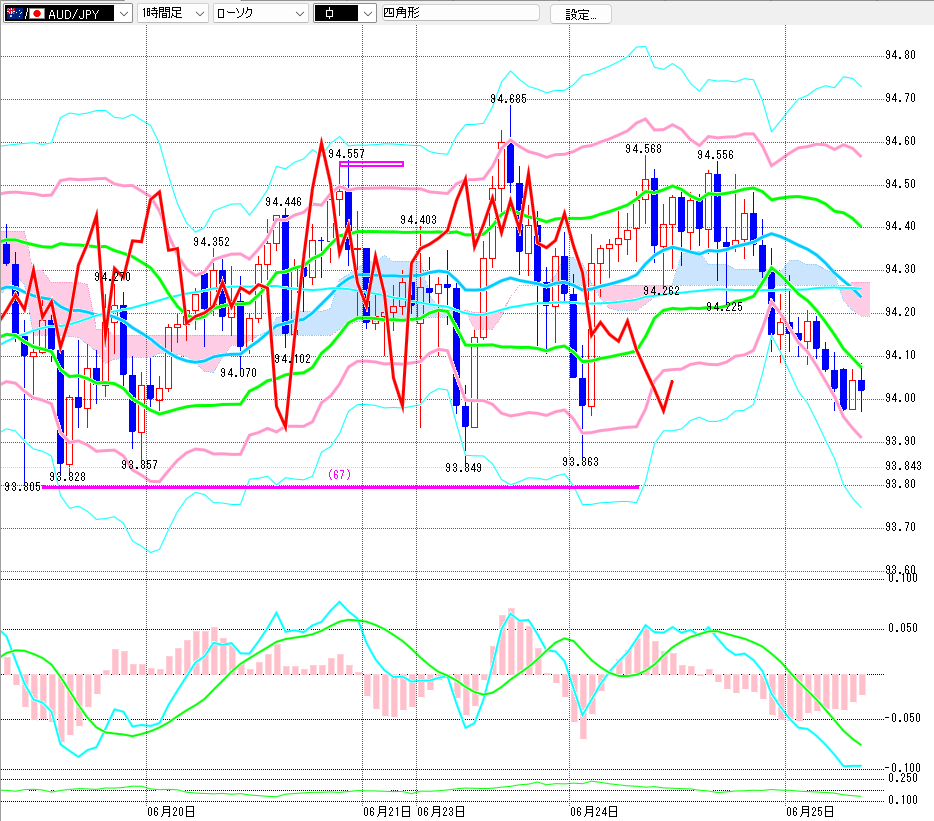Open the ローソク chart type dropdown
The image size is (934, 821).
point(260,13)
